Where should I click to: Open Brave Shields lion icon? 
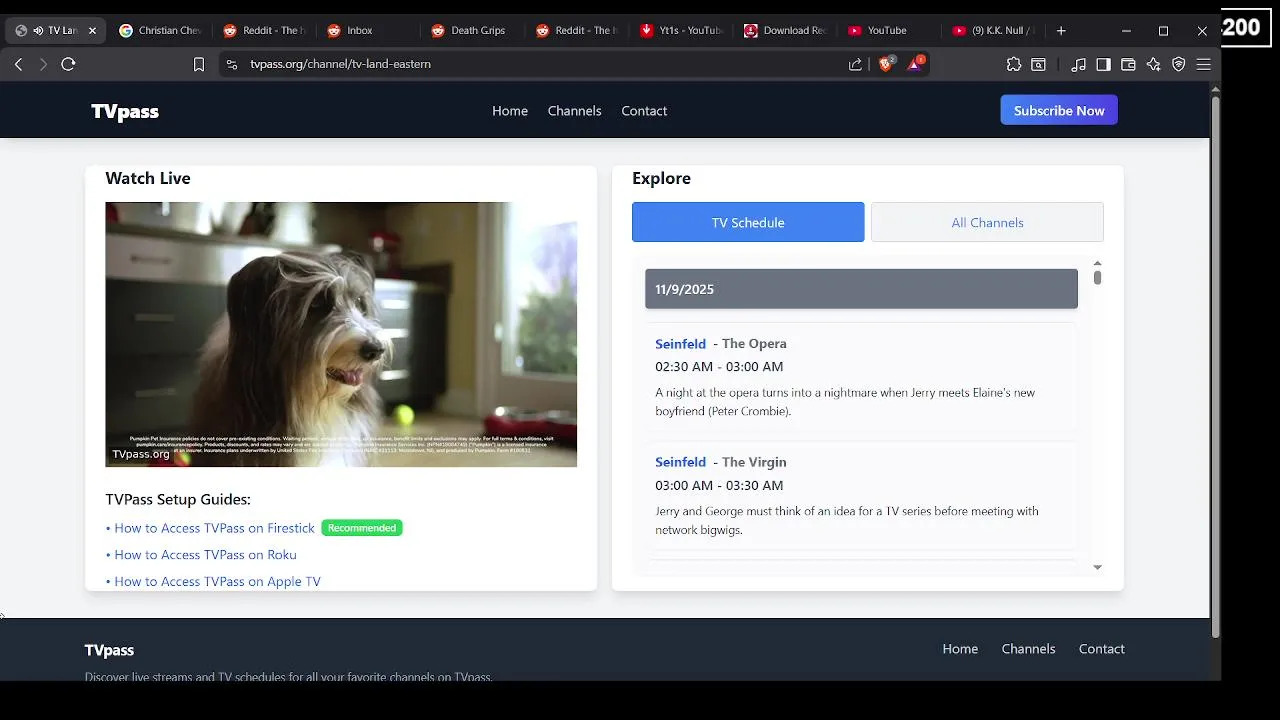click(x=886, y=64)
